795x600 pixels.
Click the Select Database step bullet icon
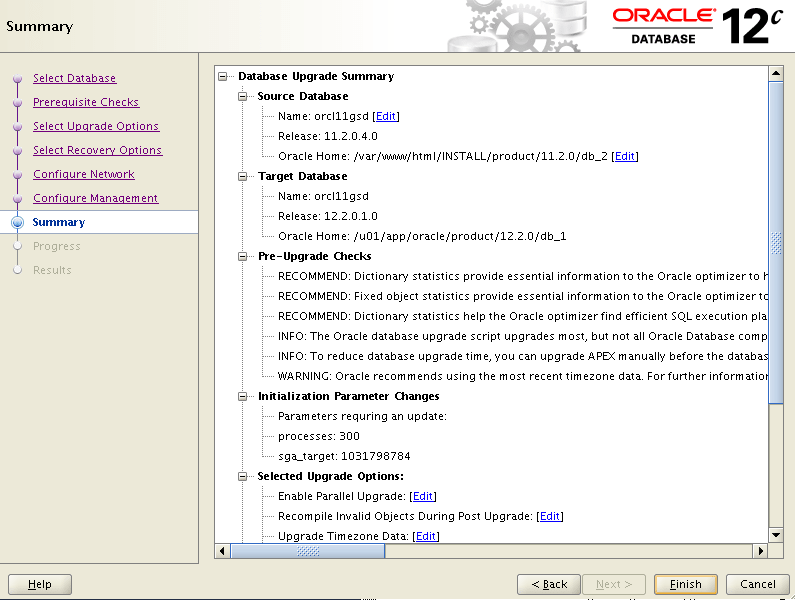[x=18, y=79]
